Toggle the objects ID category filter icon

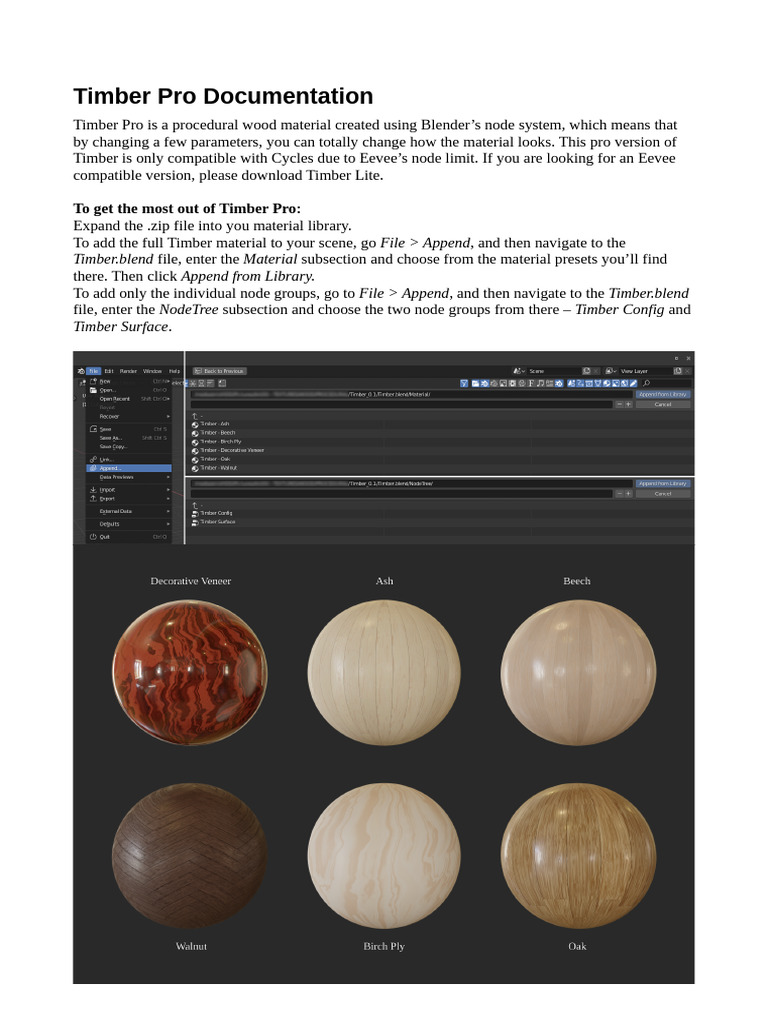588,383
